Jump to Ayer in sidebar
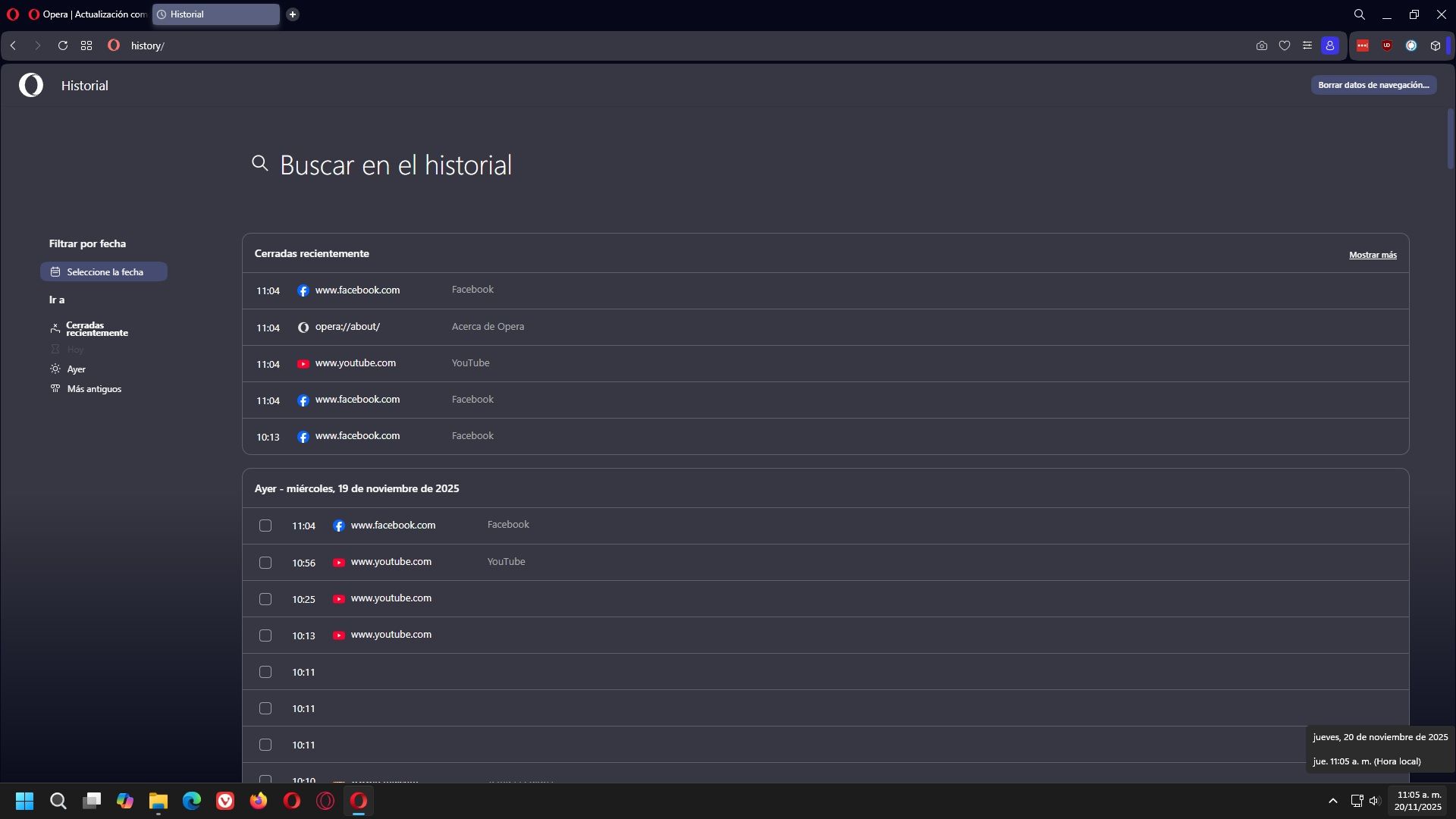The height and width of the screenshot is (819, 1456). [x=76, y=369]
